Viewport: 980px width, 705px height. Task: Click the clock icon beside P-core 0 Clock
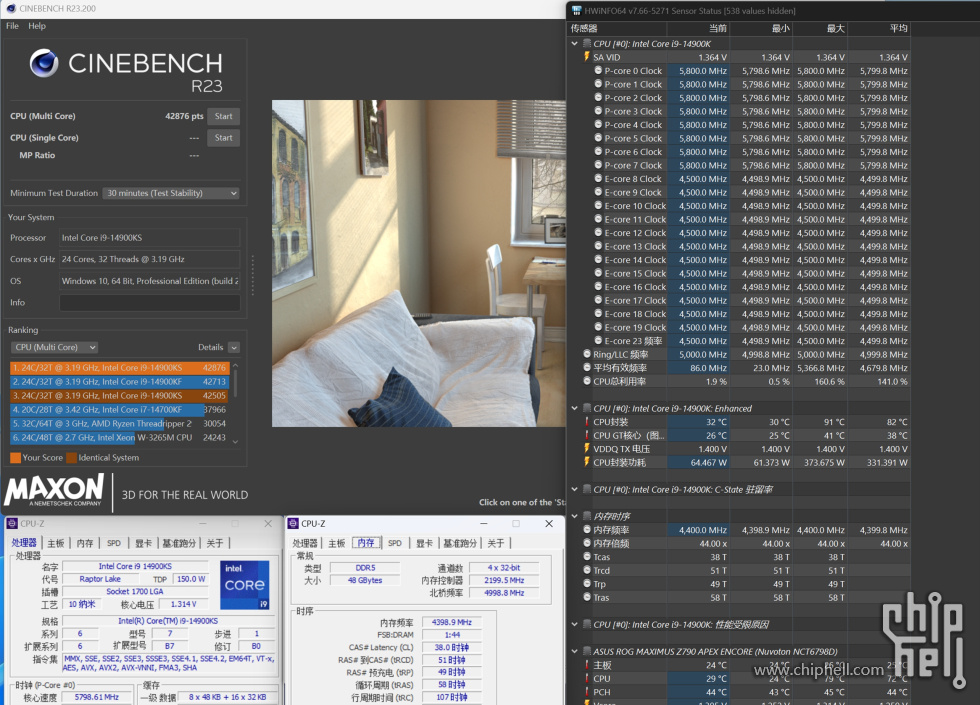598,71
